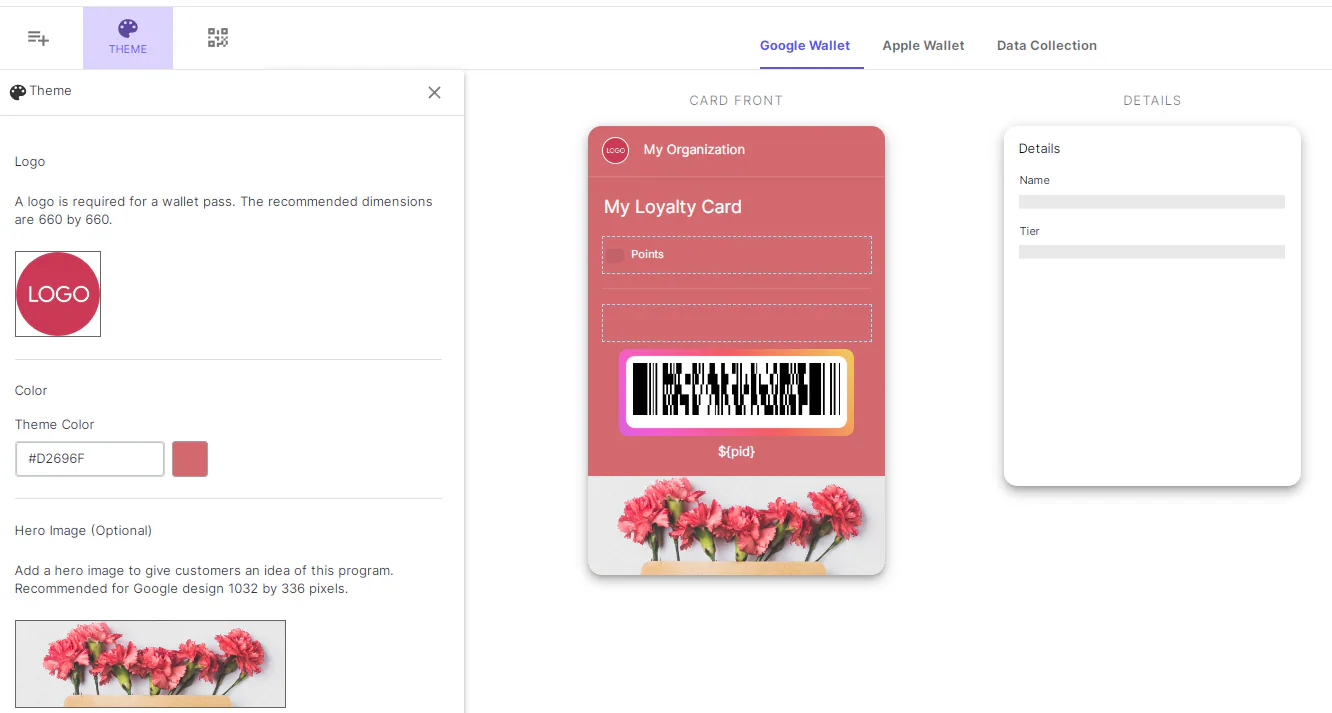Screen dimensions: 1332x713
Task: Click the LOGO image thumbnail in Theme panel
Action: point(58,294)
